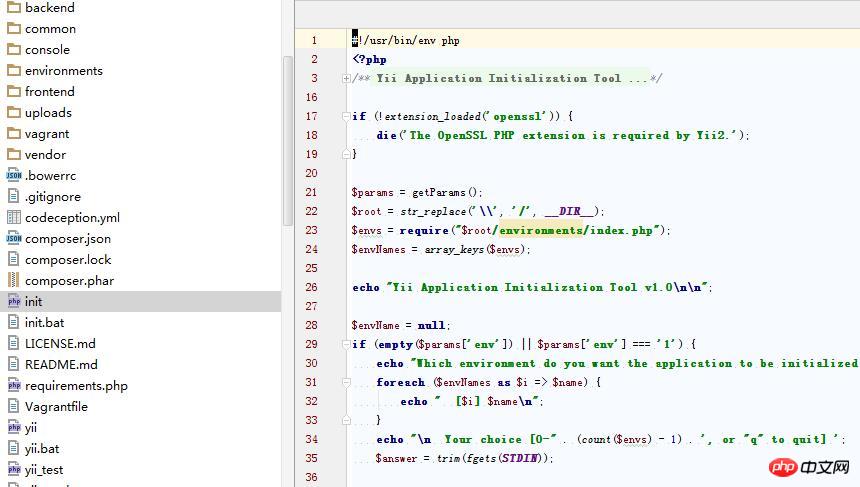Click the composer.phar file name
The image size is (860, 487).
click(69, 281)
